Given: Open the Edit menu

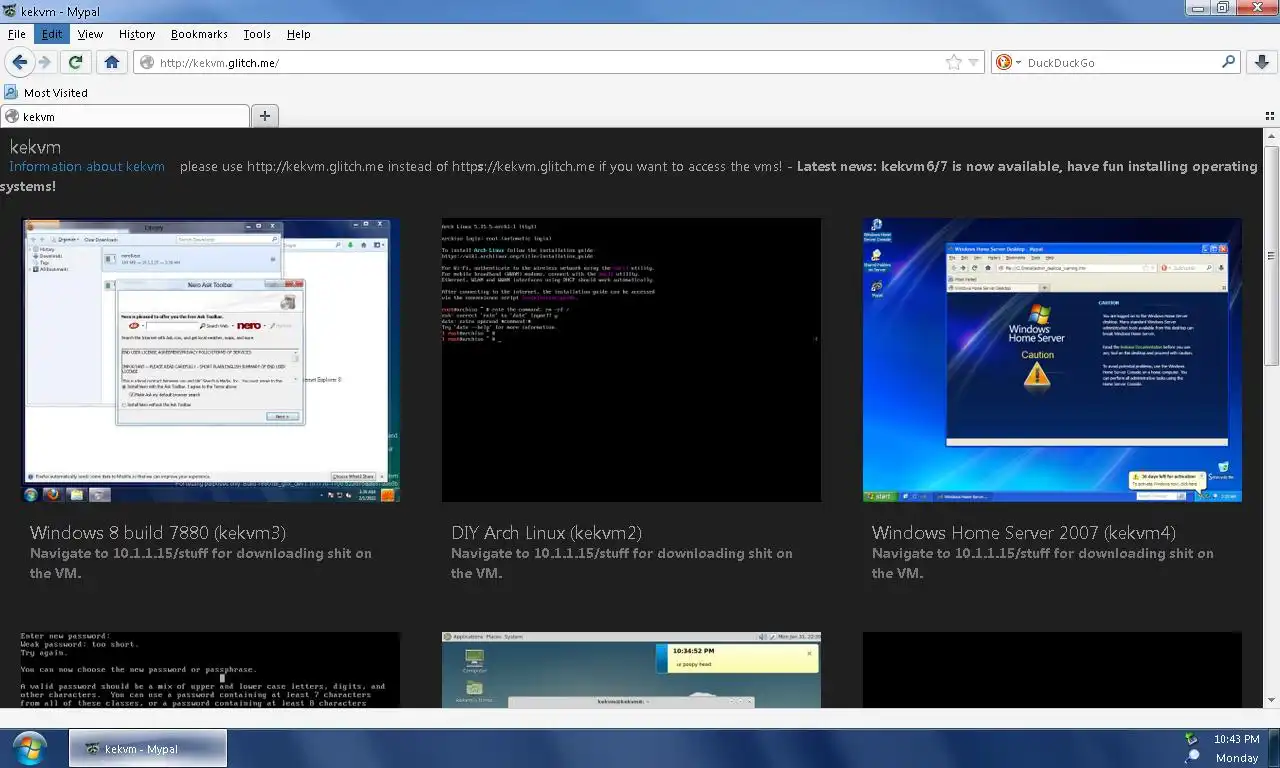Looking at the screenshot, I should pos(52,34).
